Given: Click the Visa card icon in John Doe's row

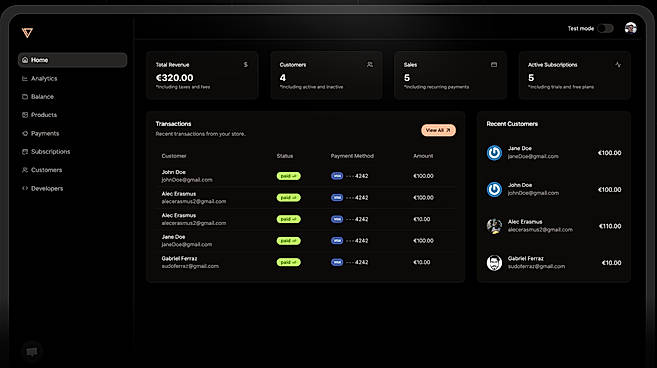Looking at the screenshot, I should click(x=337, y=176).
